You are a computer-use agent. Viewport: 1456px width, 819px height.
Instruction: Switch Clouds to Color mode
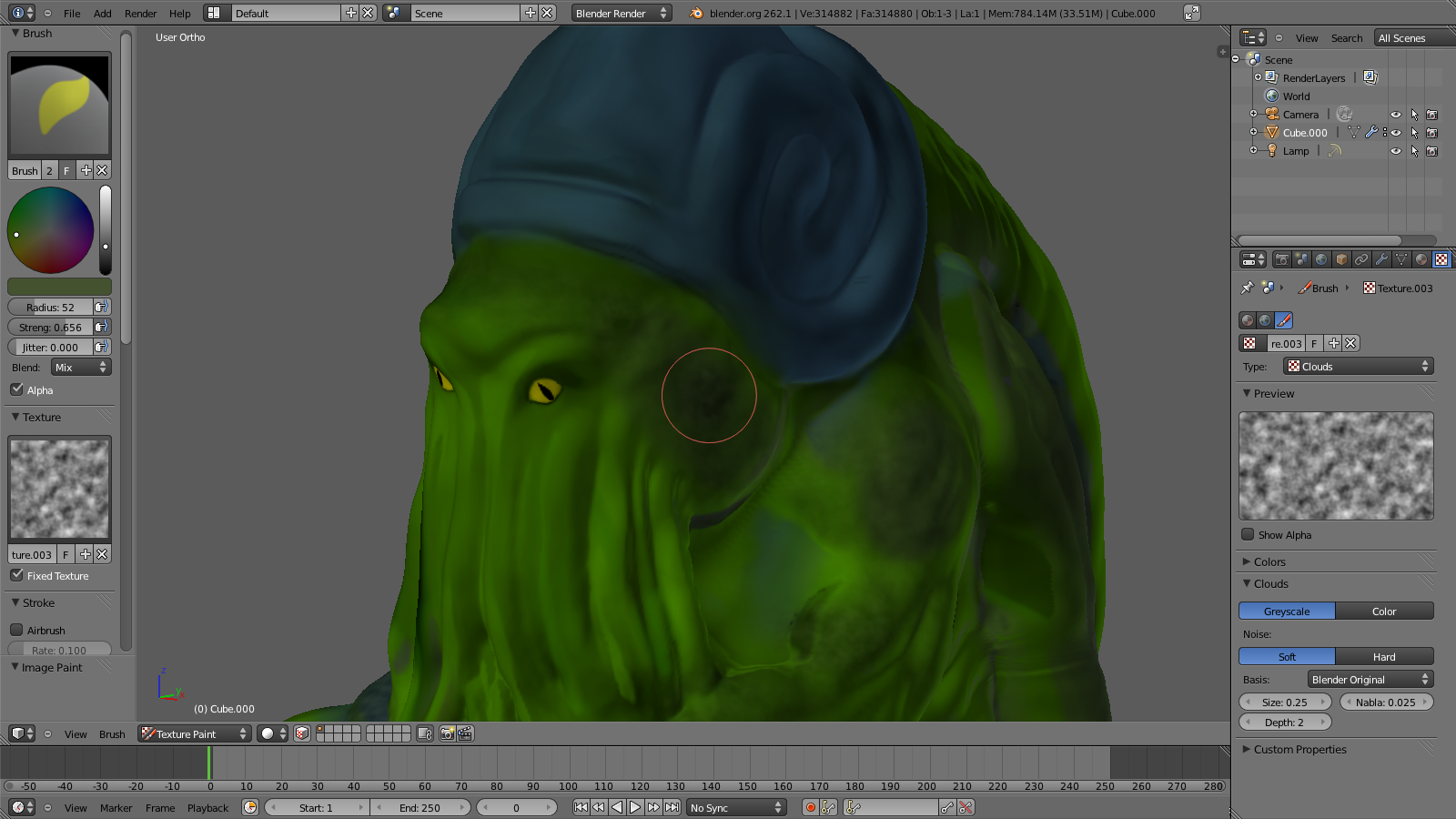(x=1383, y=611)
